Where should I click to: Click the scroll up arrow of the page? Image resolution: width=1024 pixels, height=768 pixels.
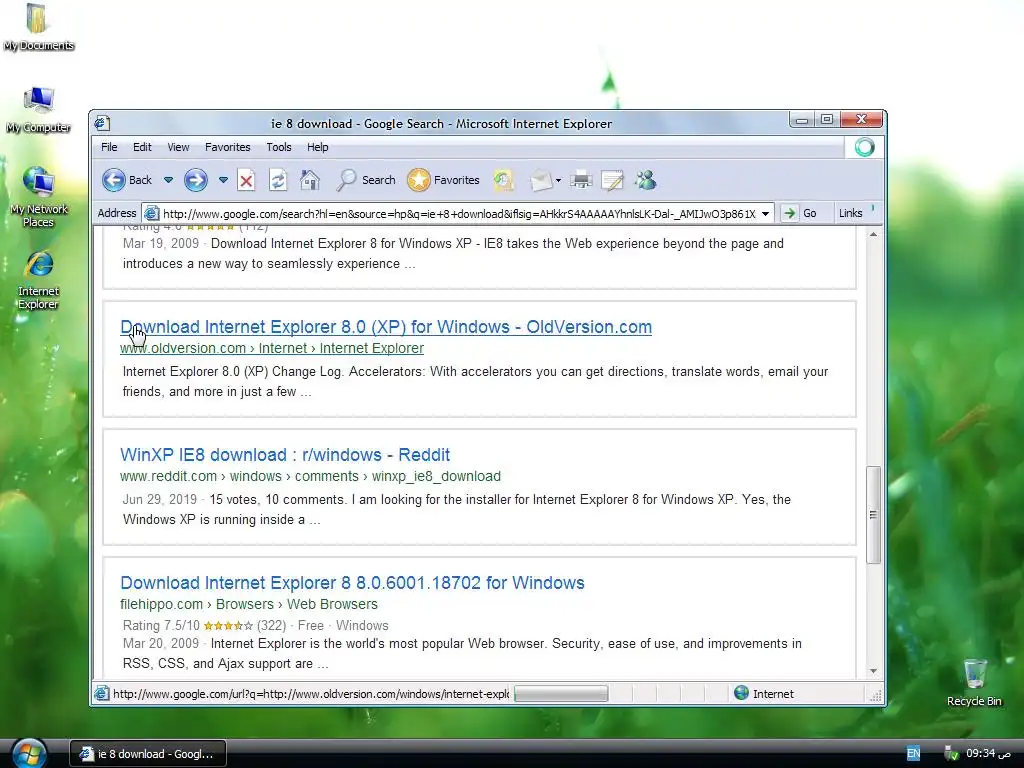(873, 234)
